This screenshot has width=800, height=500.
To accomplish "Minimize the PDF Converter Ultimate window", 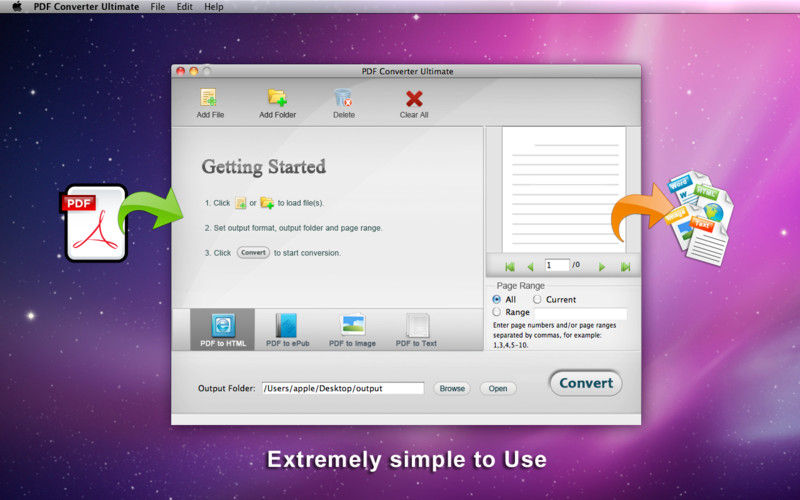I will click(194, 71).
